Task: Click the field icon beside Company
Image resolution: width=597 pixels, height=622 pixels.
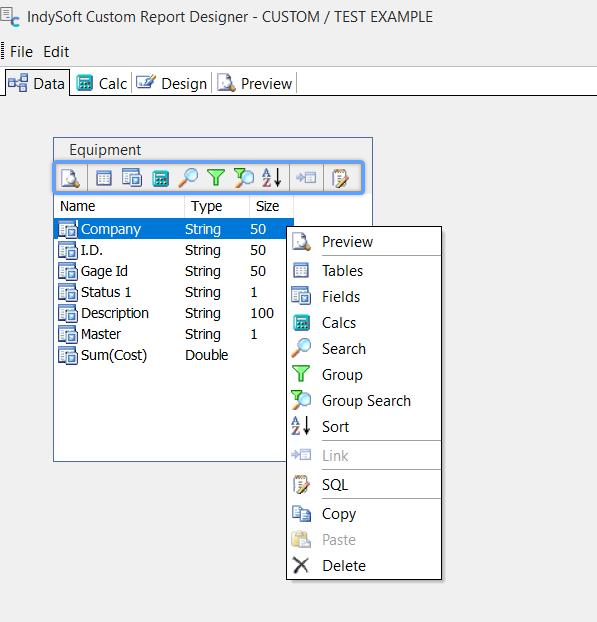Action: pos(68,229)
